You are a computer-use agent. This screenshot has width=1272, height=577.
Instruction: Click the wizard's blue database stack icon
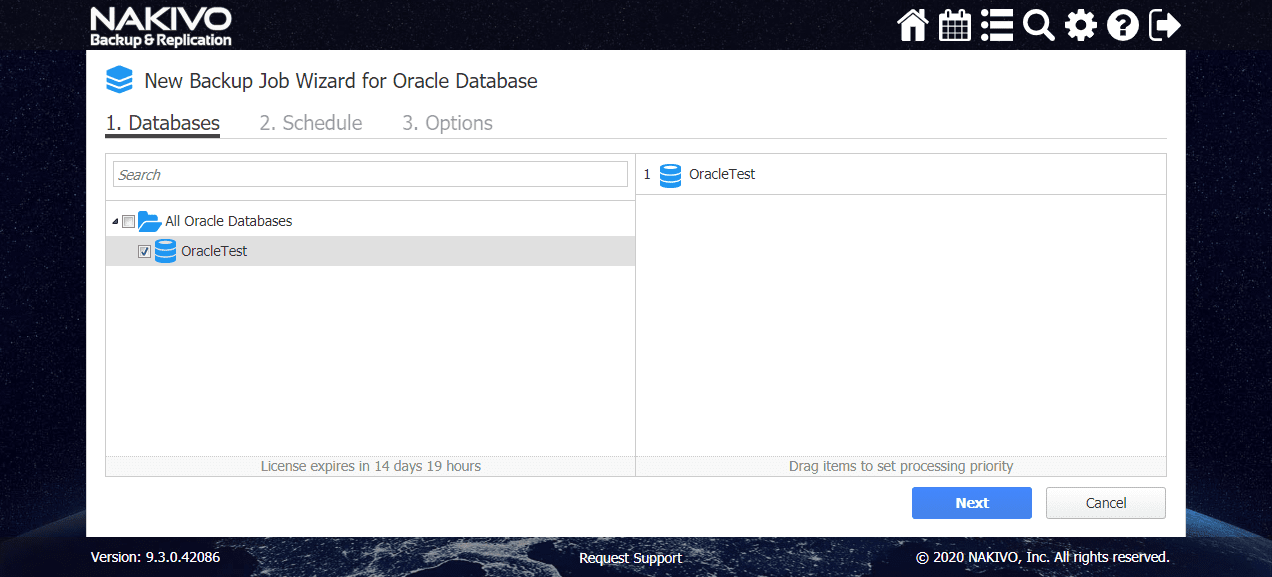(119, 80)
